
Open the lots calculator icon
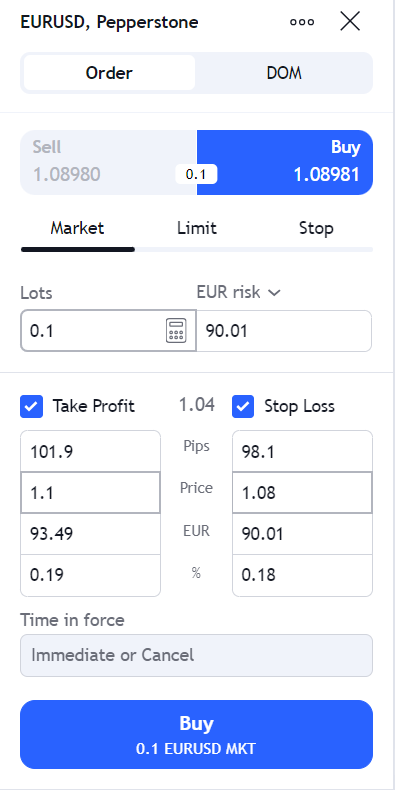point(176,331)
